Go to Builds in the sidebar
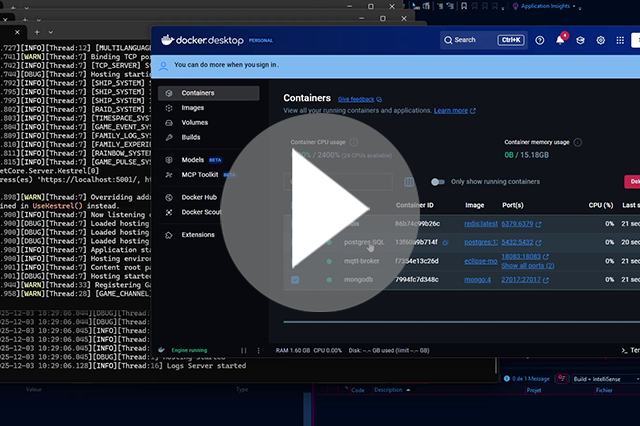640x426 pixels. pos(191,137)
